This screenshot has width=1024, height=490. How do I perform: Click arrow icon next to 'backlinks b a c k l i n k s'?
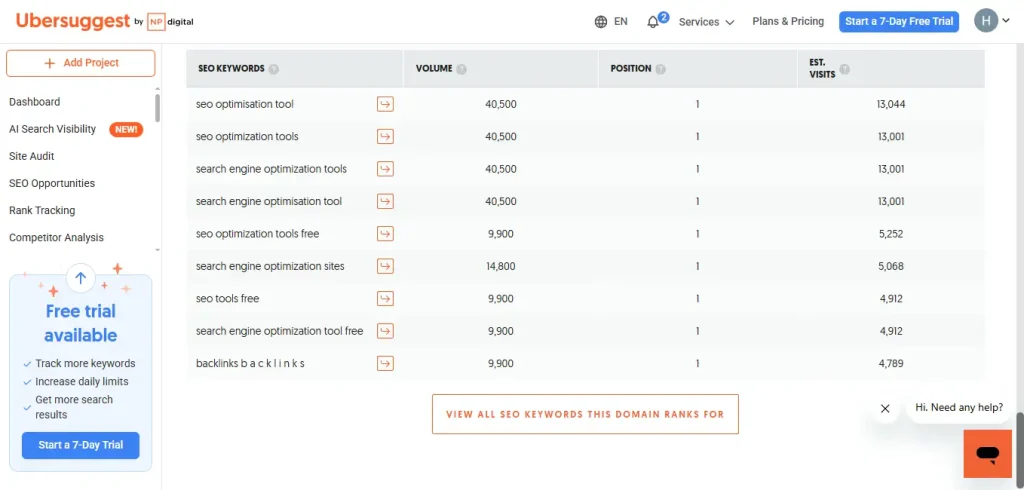coord(385,363)
